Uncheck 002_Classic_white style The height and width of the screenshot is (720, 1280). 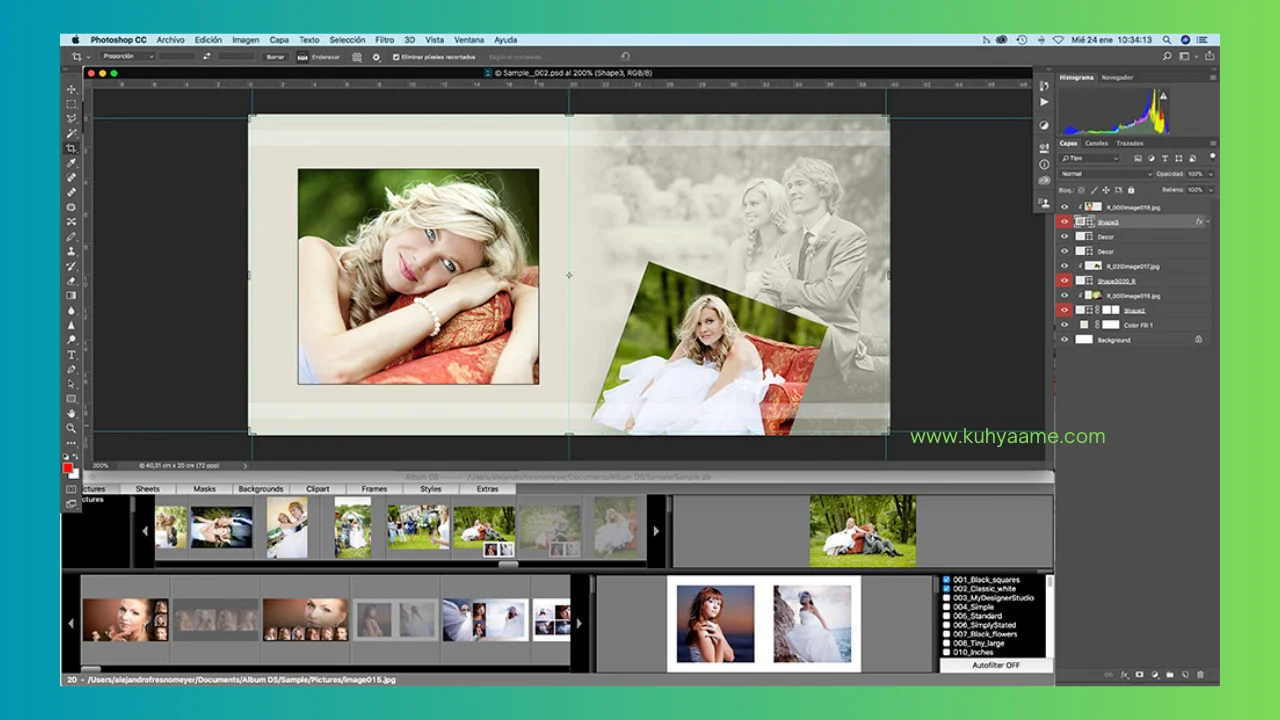(x=947, y=589)
